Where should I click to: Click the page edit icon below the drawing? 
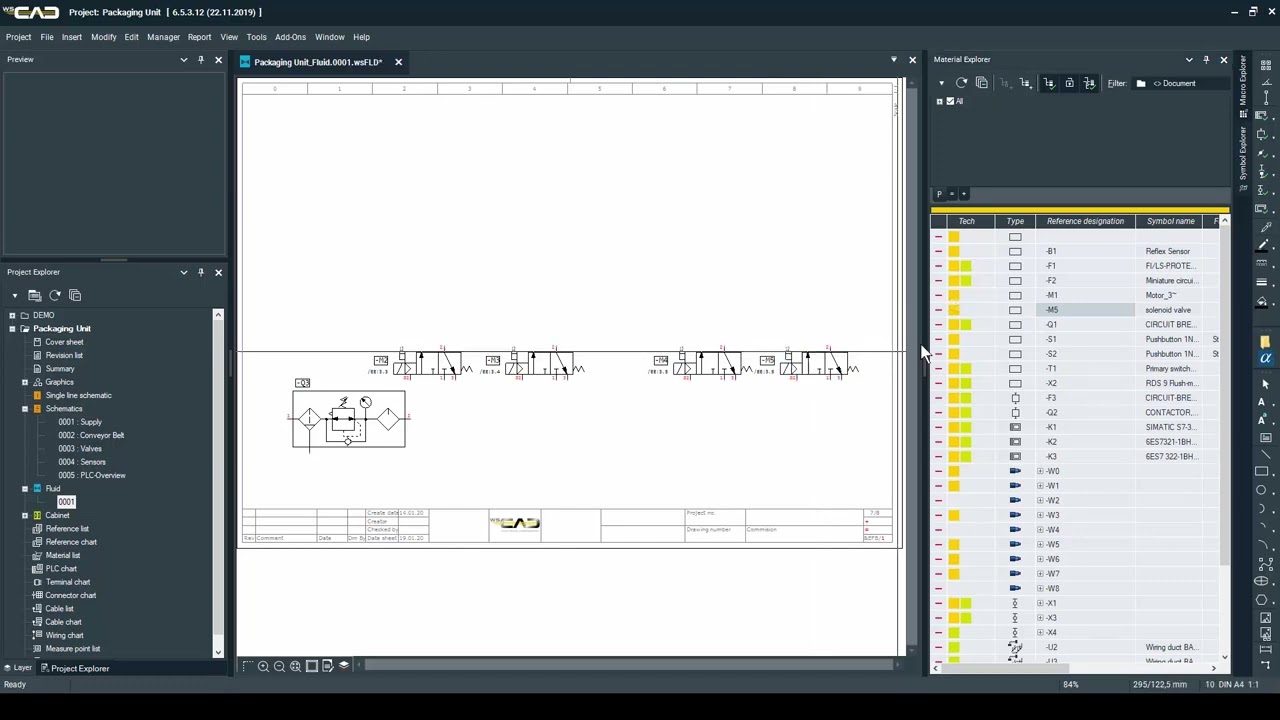(x=327, y=666)
